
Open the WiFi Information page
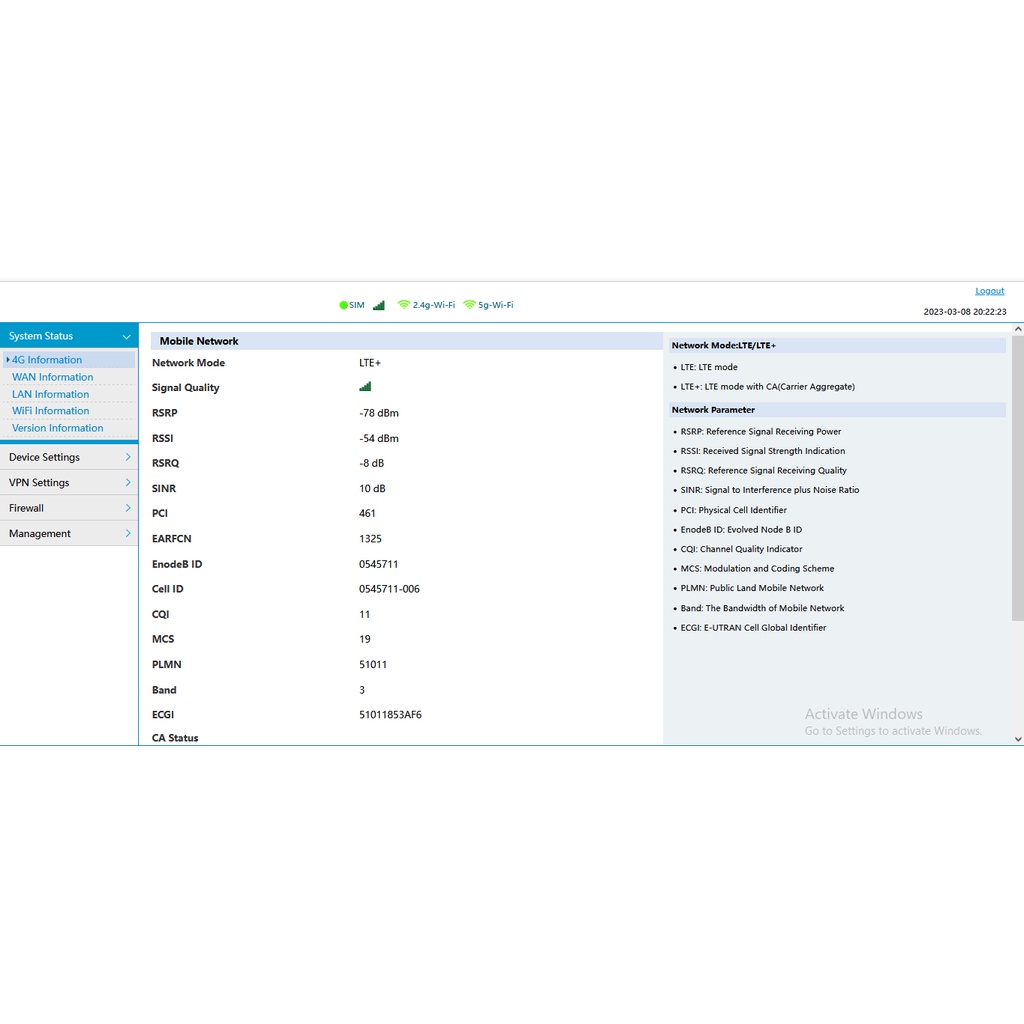point(50,411)
